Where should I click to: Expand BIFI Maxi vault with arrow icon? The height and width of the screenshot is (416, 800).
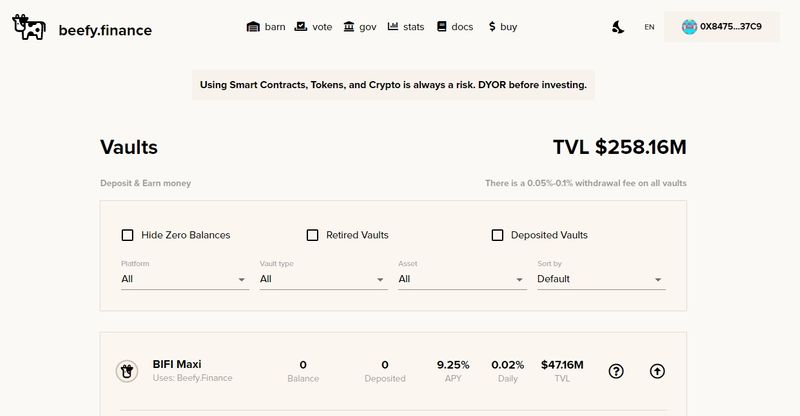click(x=657, y=371)
